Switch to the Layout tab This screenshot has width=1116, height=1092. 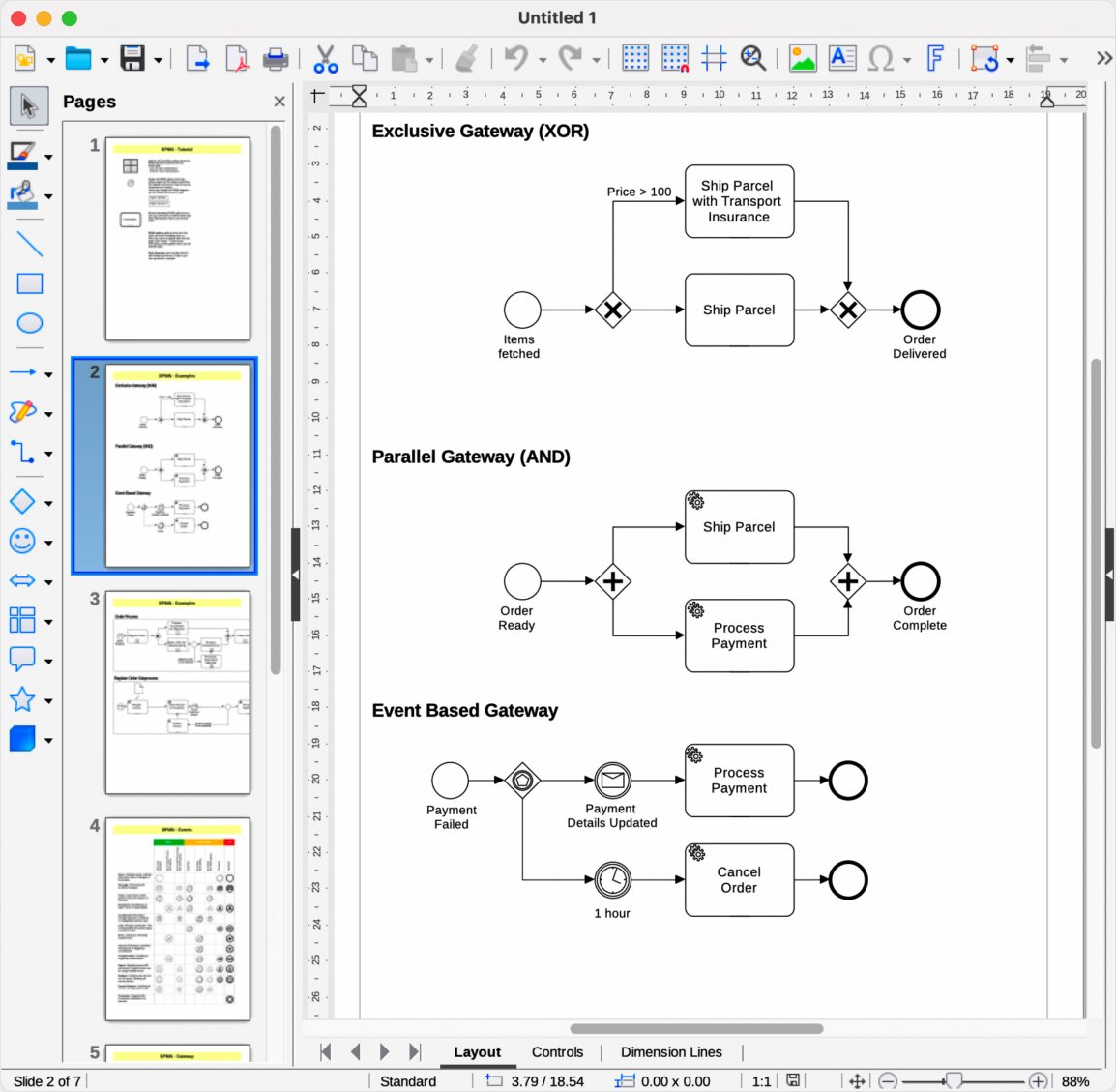point(477,1052)
